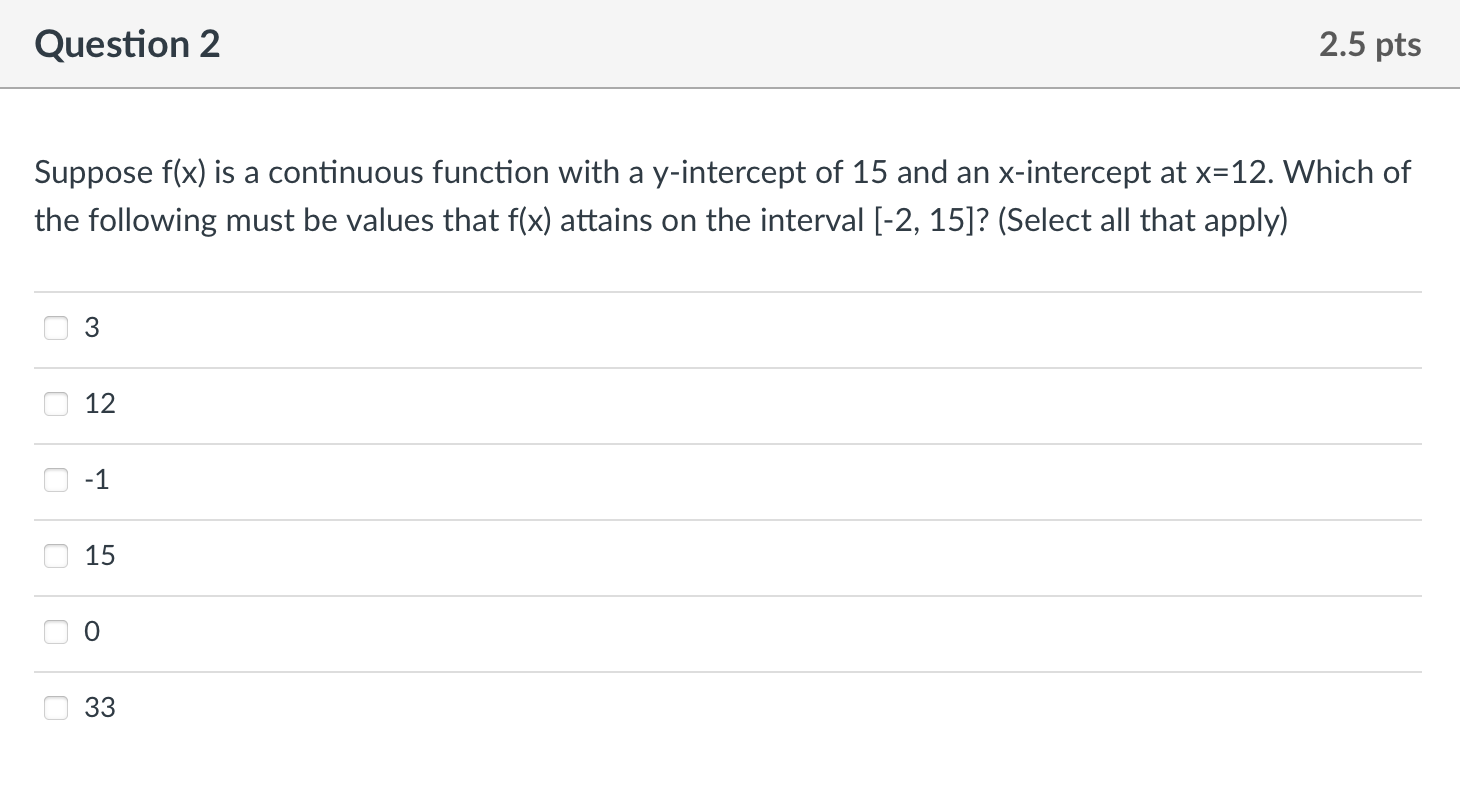Check the checkbox for answer 0
The height and width of the screenshot is (786, 1460).
click(x=56, y=631)
